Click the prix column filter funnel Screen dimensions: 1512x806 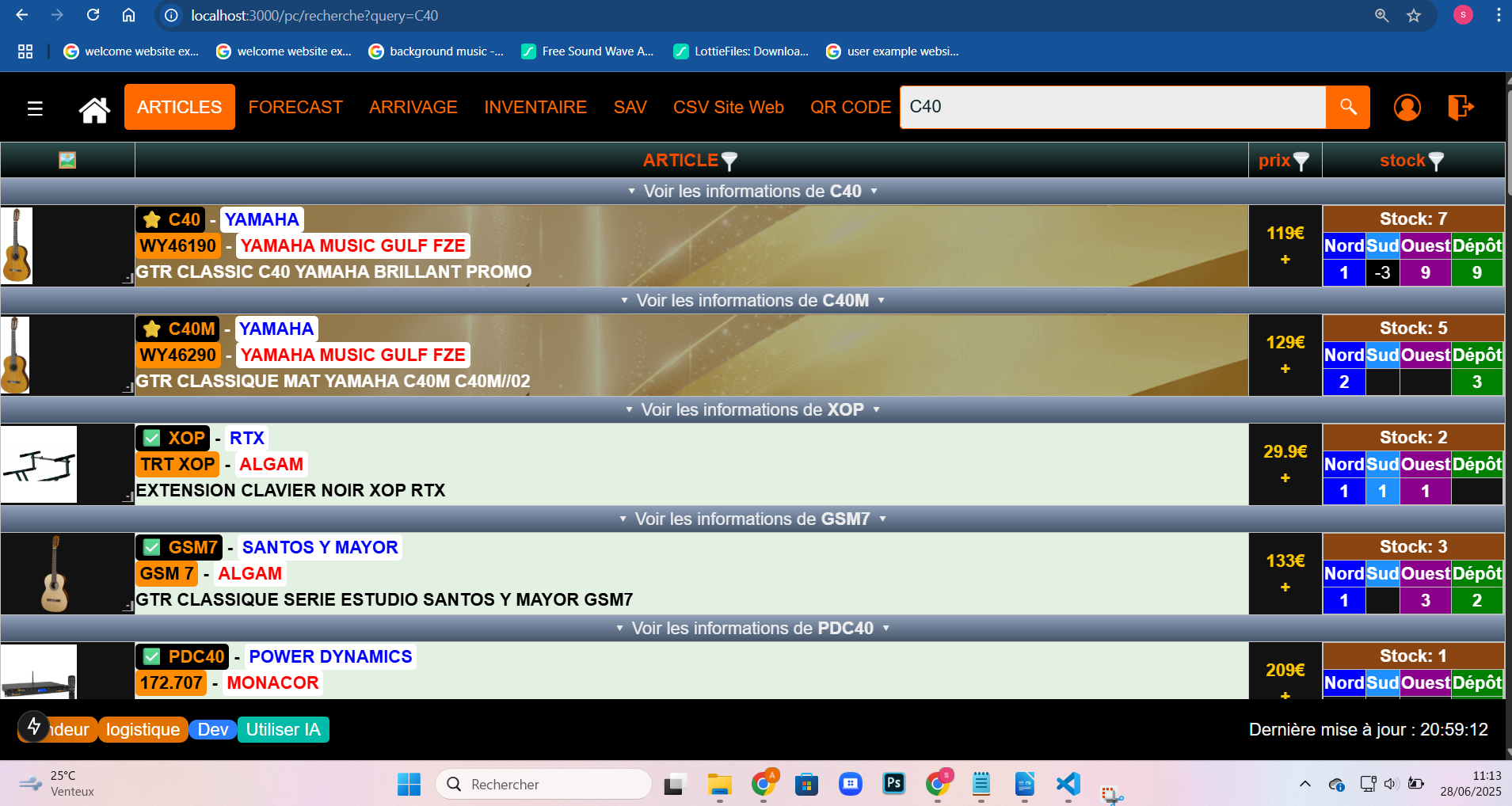[1301, 161]
